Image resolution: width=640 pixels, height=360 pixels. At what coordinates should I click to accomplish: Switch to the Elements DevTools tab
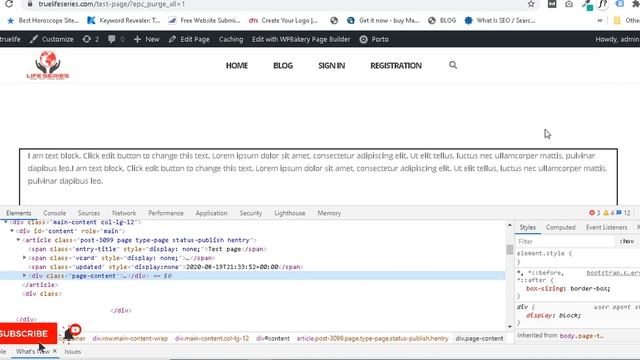pyautogui.click(x=19, y=213)
